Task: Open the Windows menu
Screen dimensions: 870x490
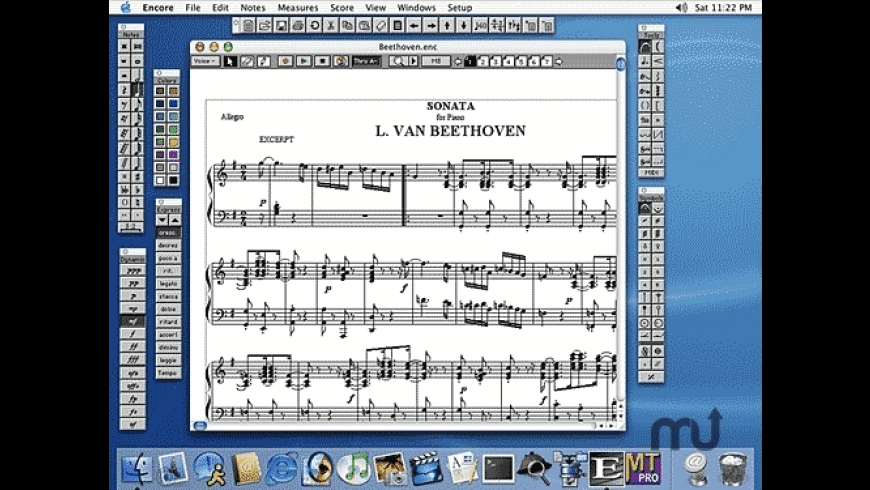Action: 417,8
